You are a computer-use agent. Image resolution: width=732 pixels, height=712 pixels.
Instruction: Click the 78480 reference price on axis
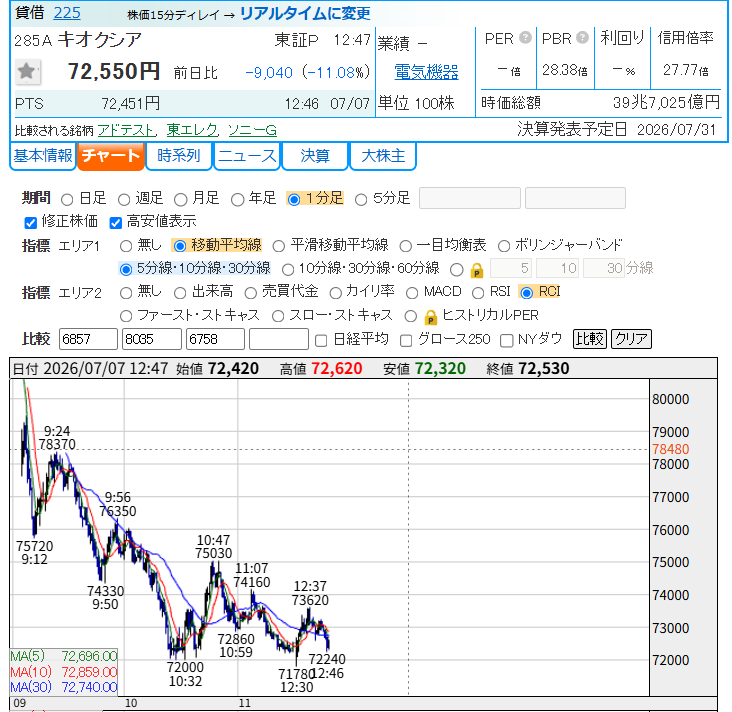coord(670,449)
